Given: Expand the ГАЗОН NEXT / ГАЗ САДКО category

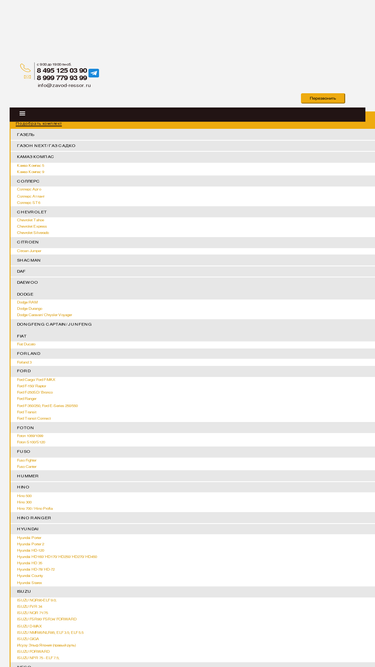Looking at the screenshot, I should (x=193, y=146).
